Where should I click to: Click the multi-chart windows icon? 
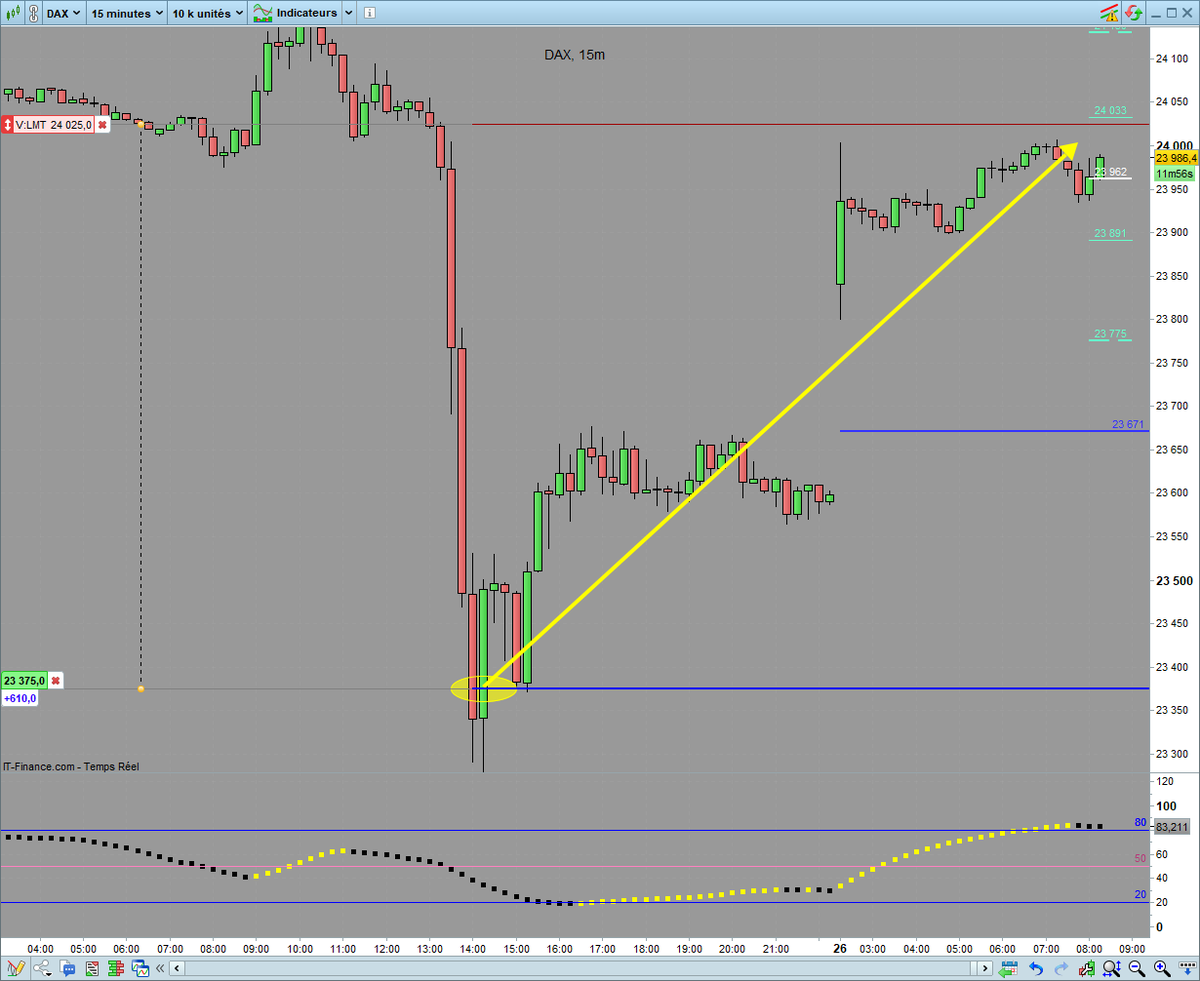[140, 968]
